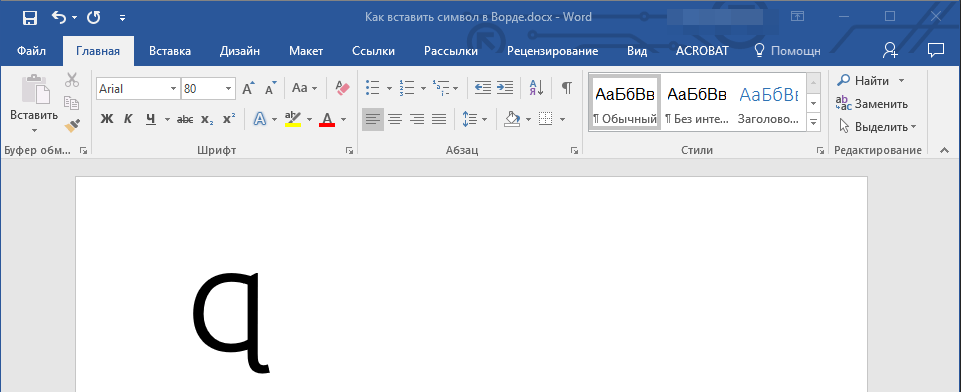Toggle superscript x² formatting
Image resolution: width=961 pixels, height=392 pixels.
coord(229,119)
